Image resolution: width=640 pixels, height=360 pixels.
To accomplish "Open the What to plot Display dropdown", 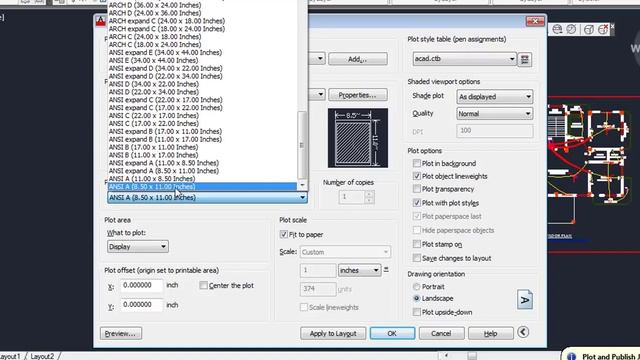I will [138, 247].
